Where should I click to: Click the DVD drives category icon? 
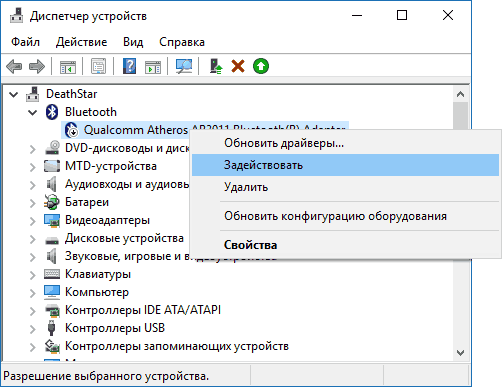(52, 148)
